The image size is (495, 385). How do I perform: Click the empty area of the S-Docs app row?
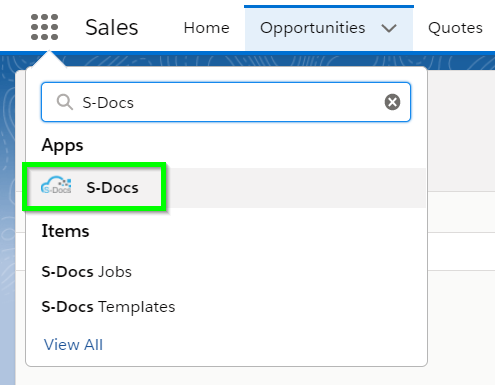tap(293, 188)
